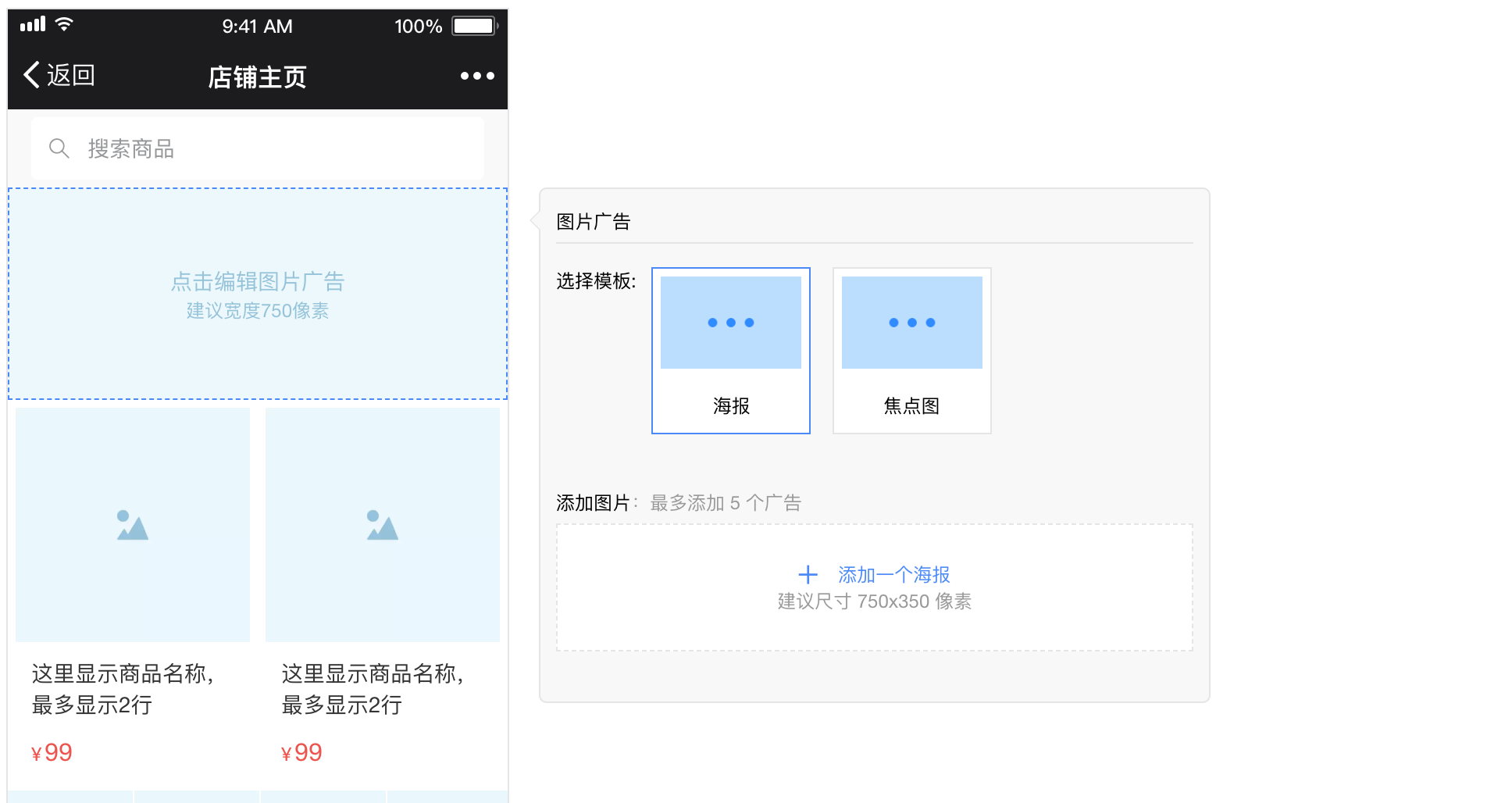The width and height of the screenshot is (1512, 803).
Task: Click the battery icon in status bar
Action: [475, 26]
